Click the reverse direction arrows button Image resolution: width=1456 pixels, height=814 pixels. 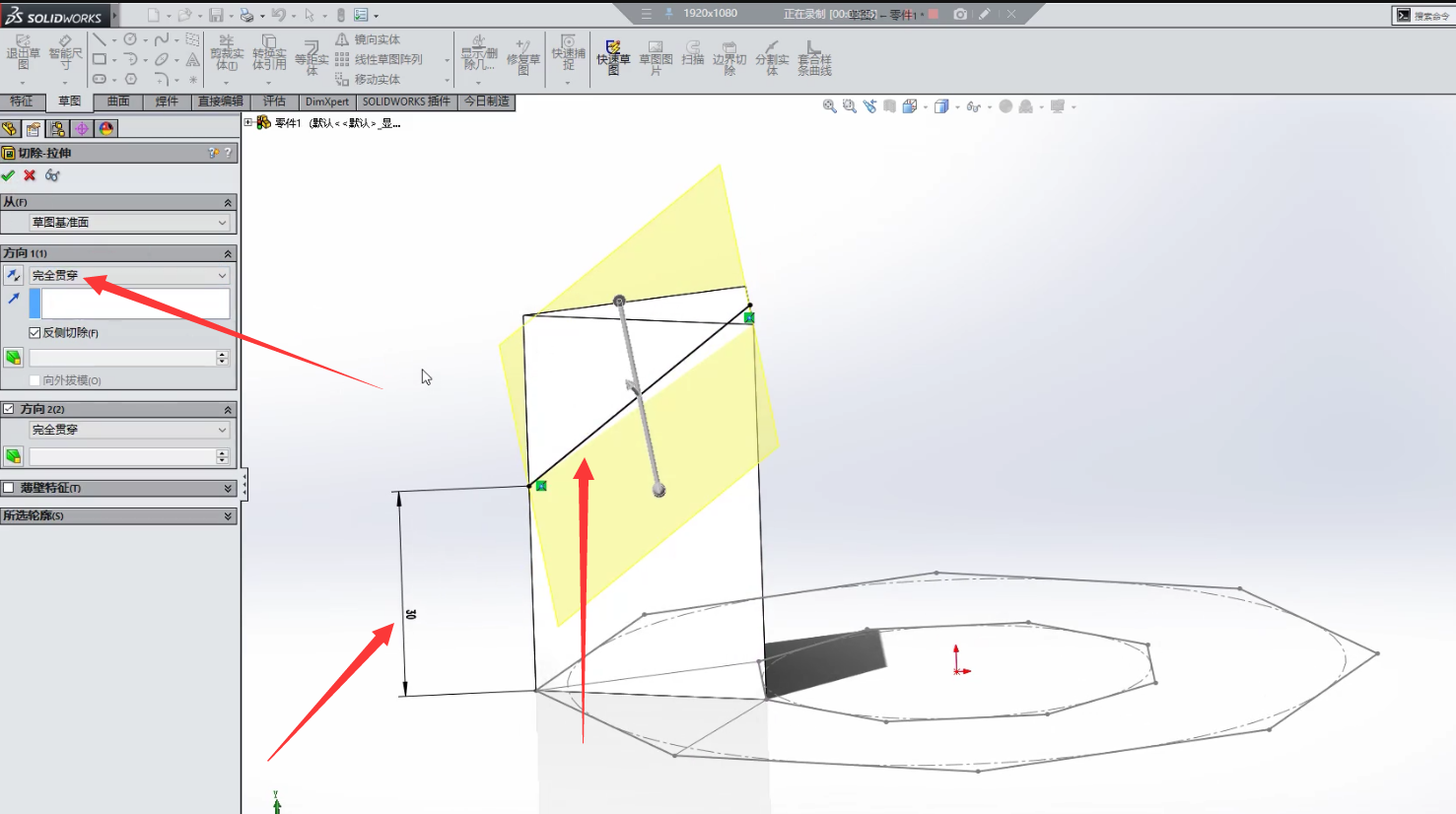point(13,276)
